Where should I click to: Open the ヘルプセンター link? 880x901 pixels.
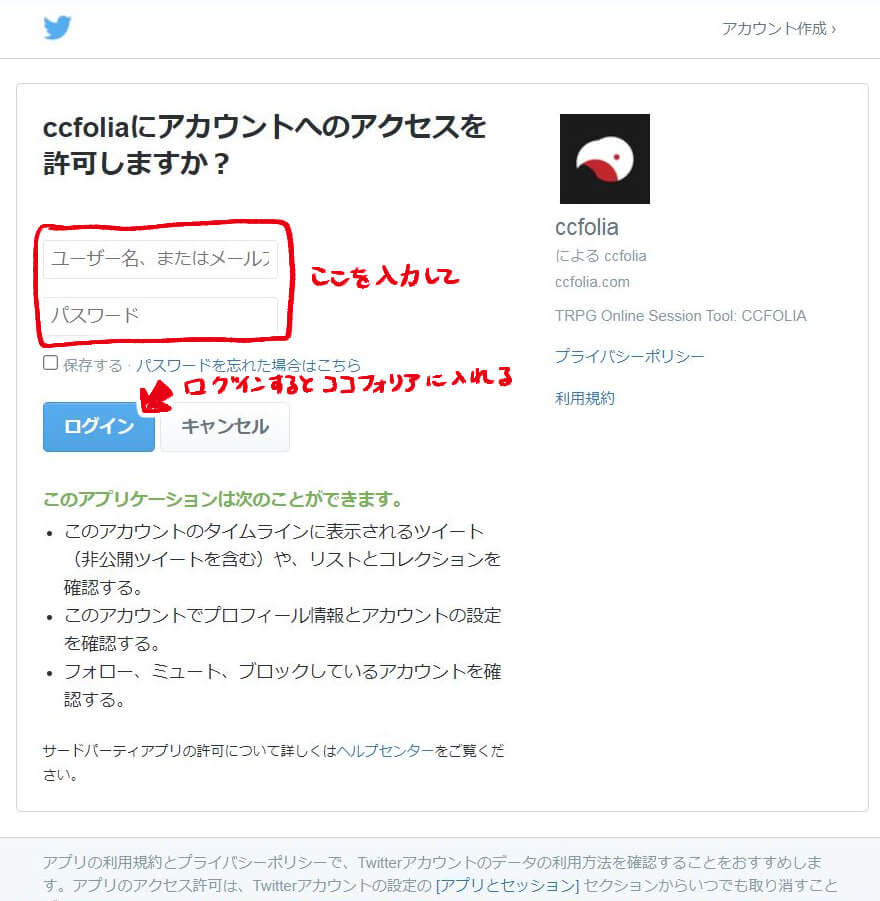(385, 750)
